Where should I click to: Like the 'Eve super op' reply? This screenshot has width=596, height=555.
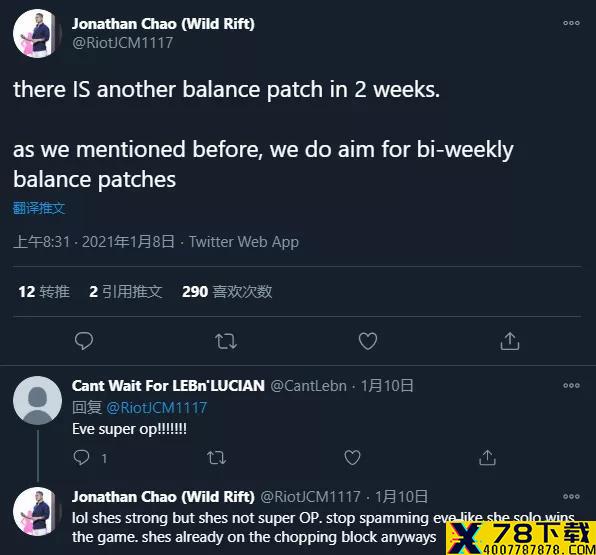[352, 457]
